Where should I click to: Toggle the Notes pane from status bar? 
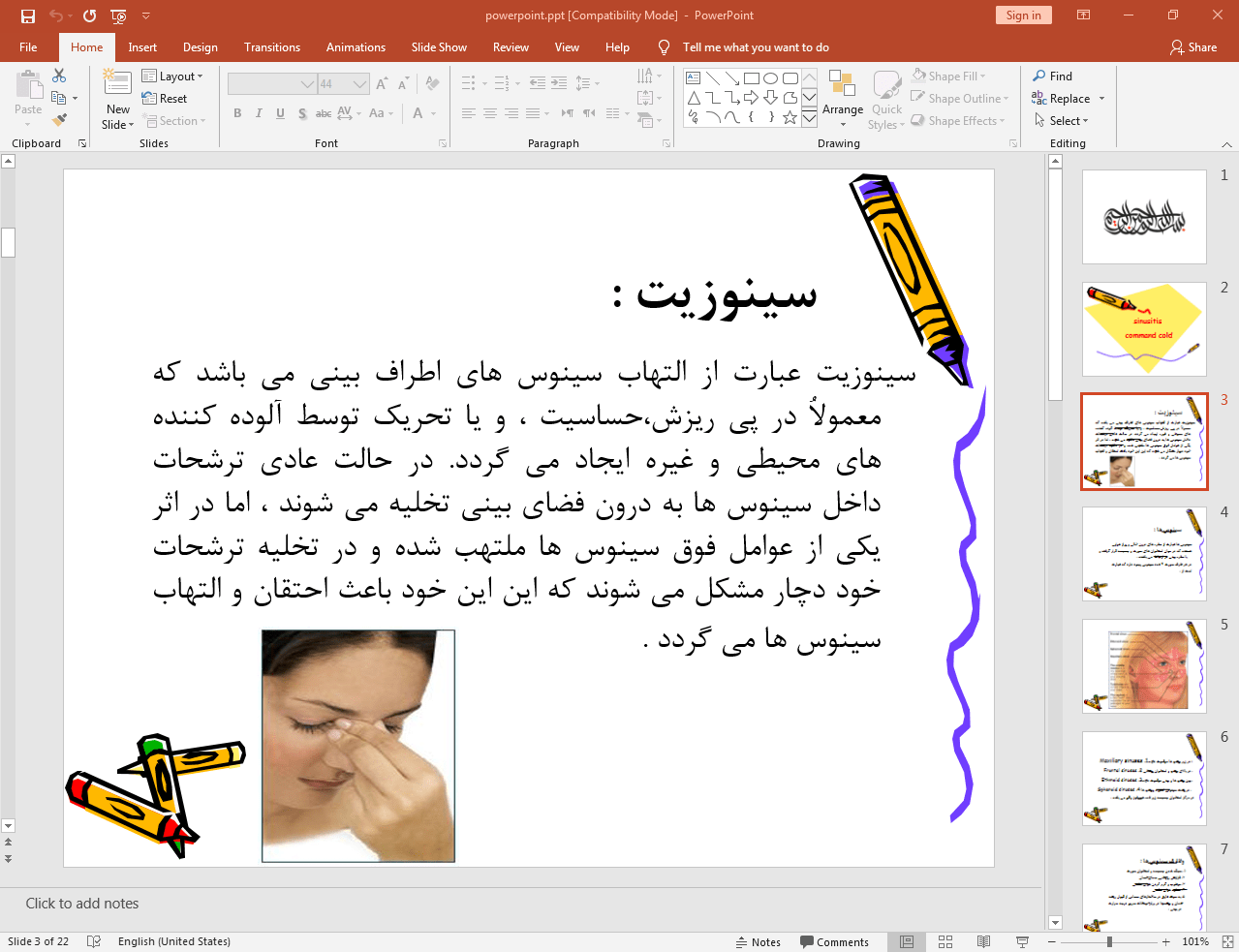click(x=759, y=941)
